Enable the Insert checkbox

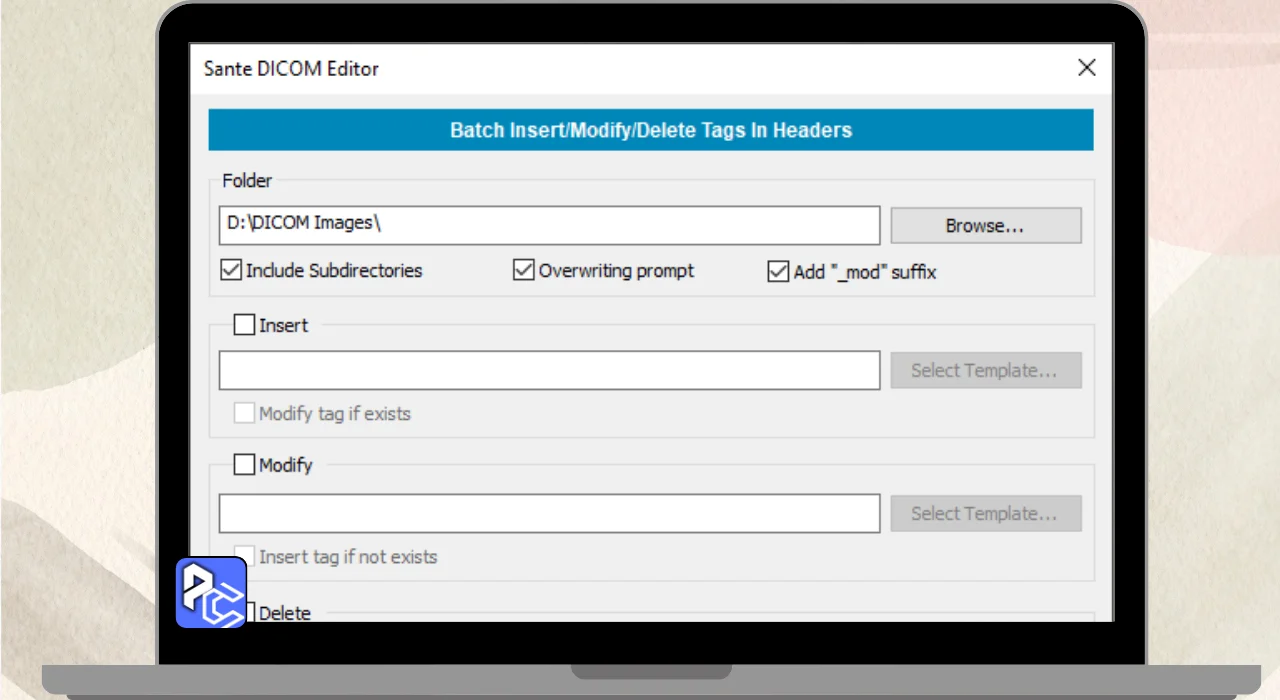click(x=244, y=325)
